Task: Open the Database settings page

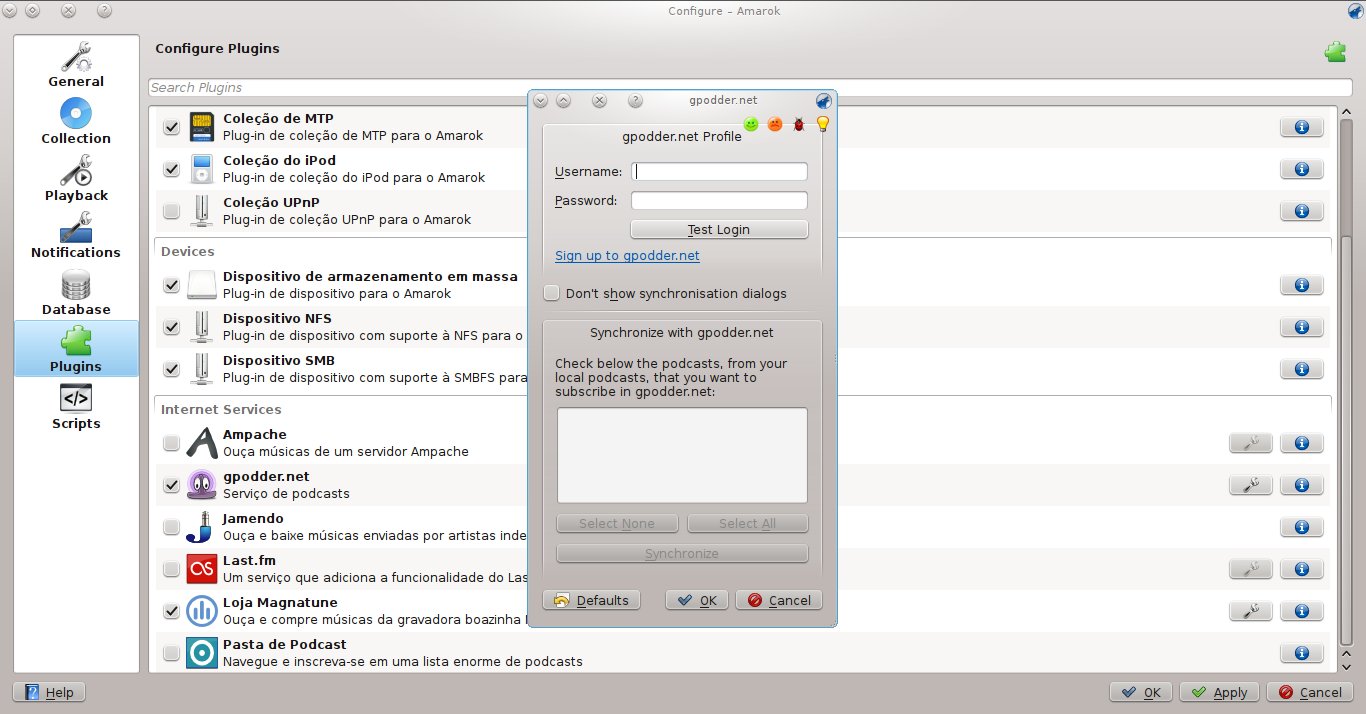Action: pos(76,293)
